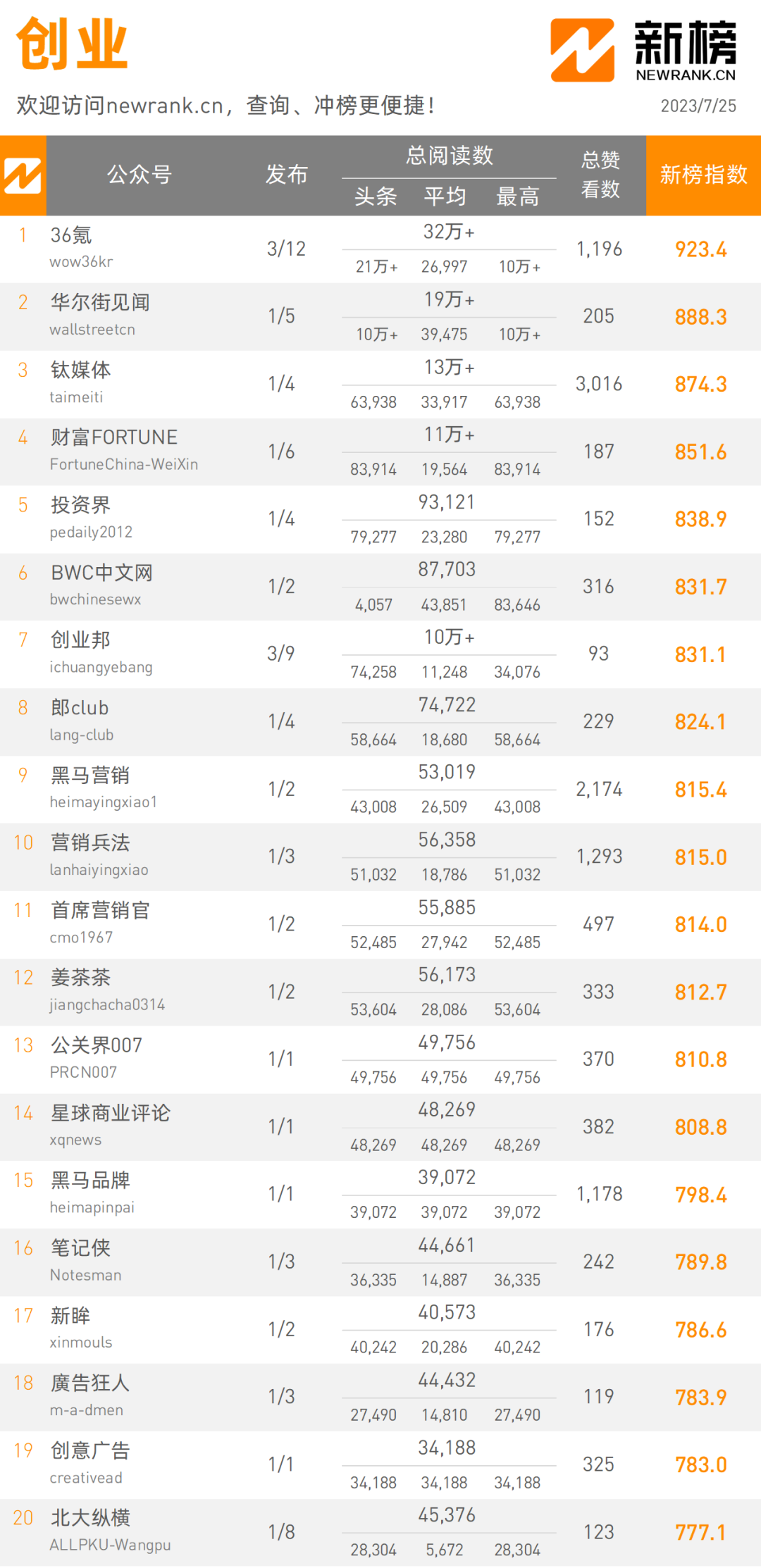Click the 创业 category title
This screenshot has height=1568, width=761.
pos(72,44)
